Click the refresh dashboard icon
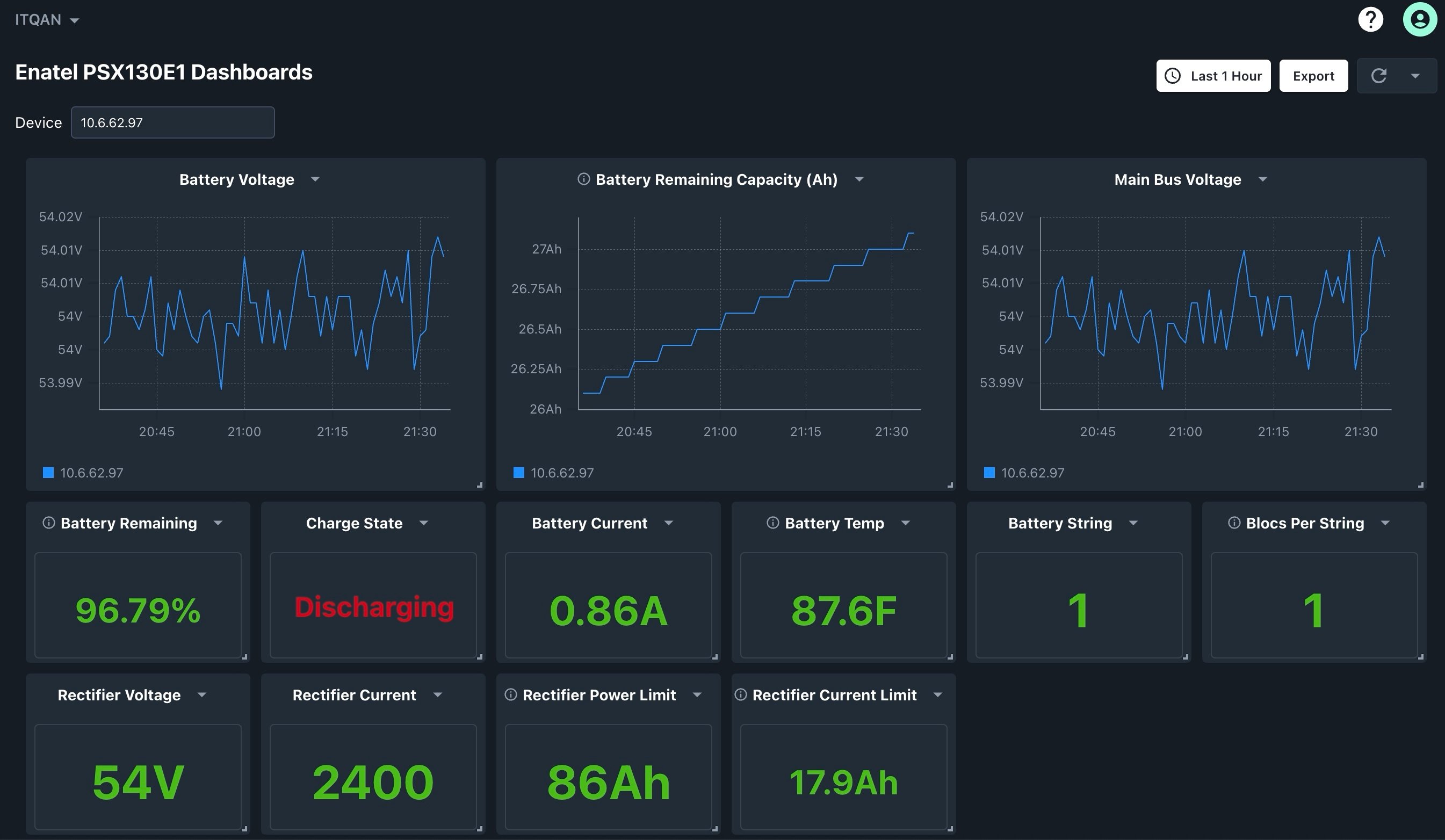The image size is (1445, 840). [x=1378, y=76]
